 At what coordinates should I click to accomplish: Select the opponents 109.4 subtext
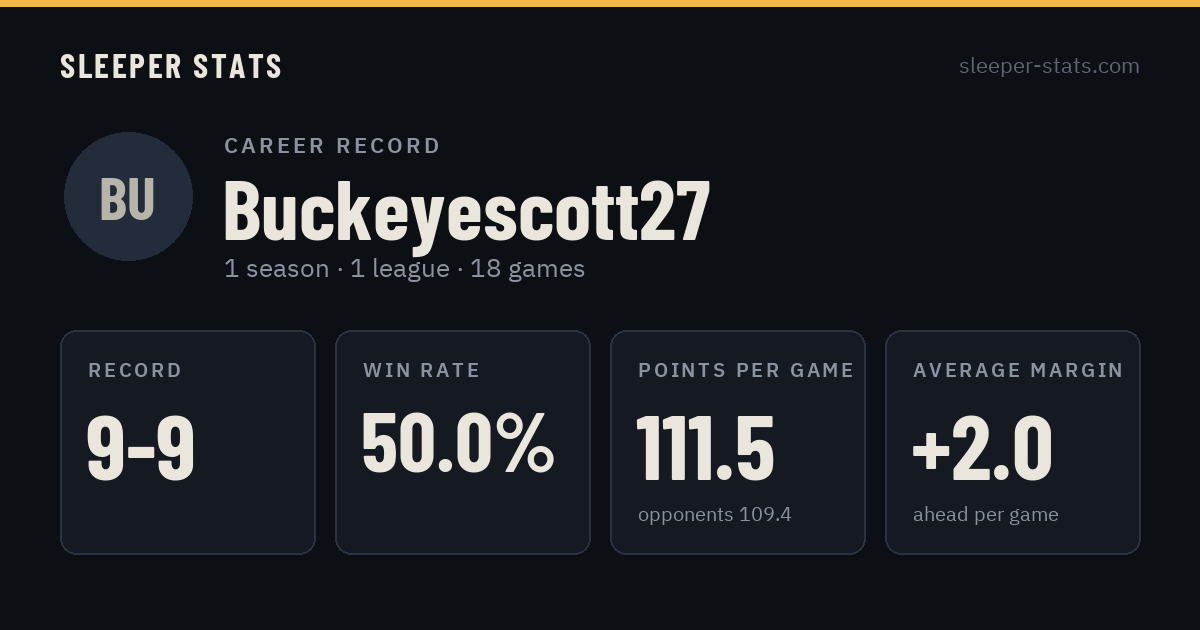point(715,515)
